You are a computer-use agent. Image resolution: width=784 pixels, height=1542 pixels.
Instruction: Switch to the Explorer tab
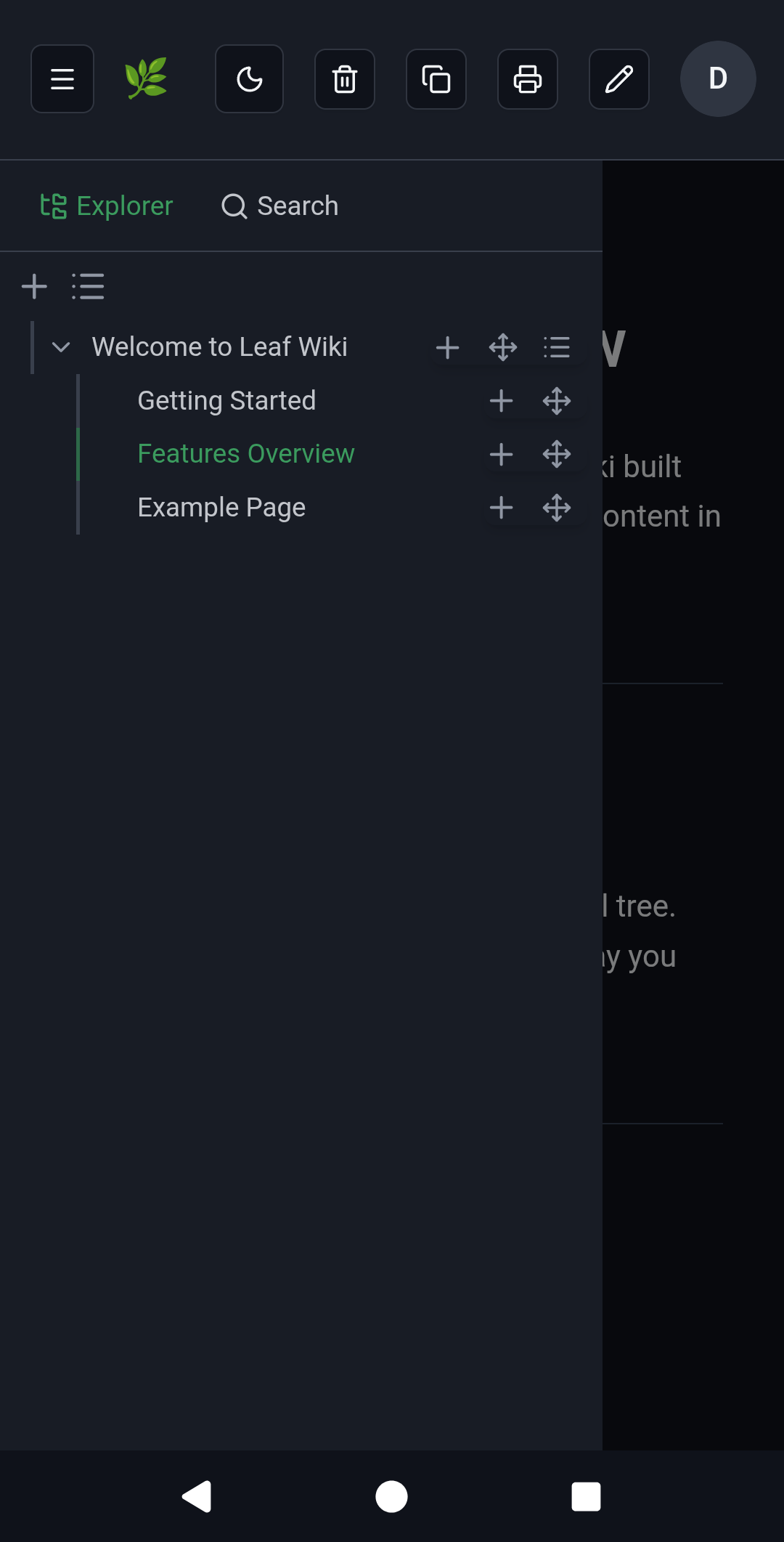pyautogui.click(x=107, y=206)
